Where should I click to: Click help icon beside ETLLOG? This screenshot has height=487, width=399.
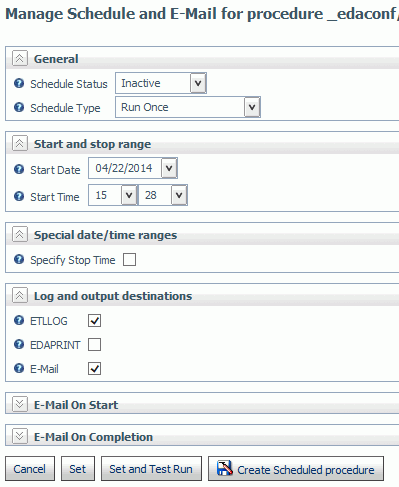click(x=19, y=320)
